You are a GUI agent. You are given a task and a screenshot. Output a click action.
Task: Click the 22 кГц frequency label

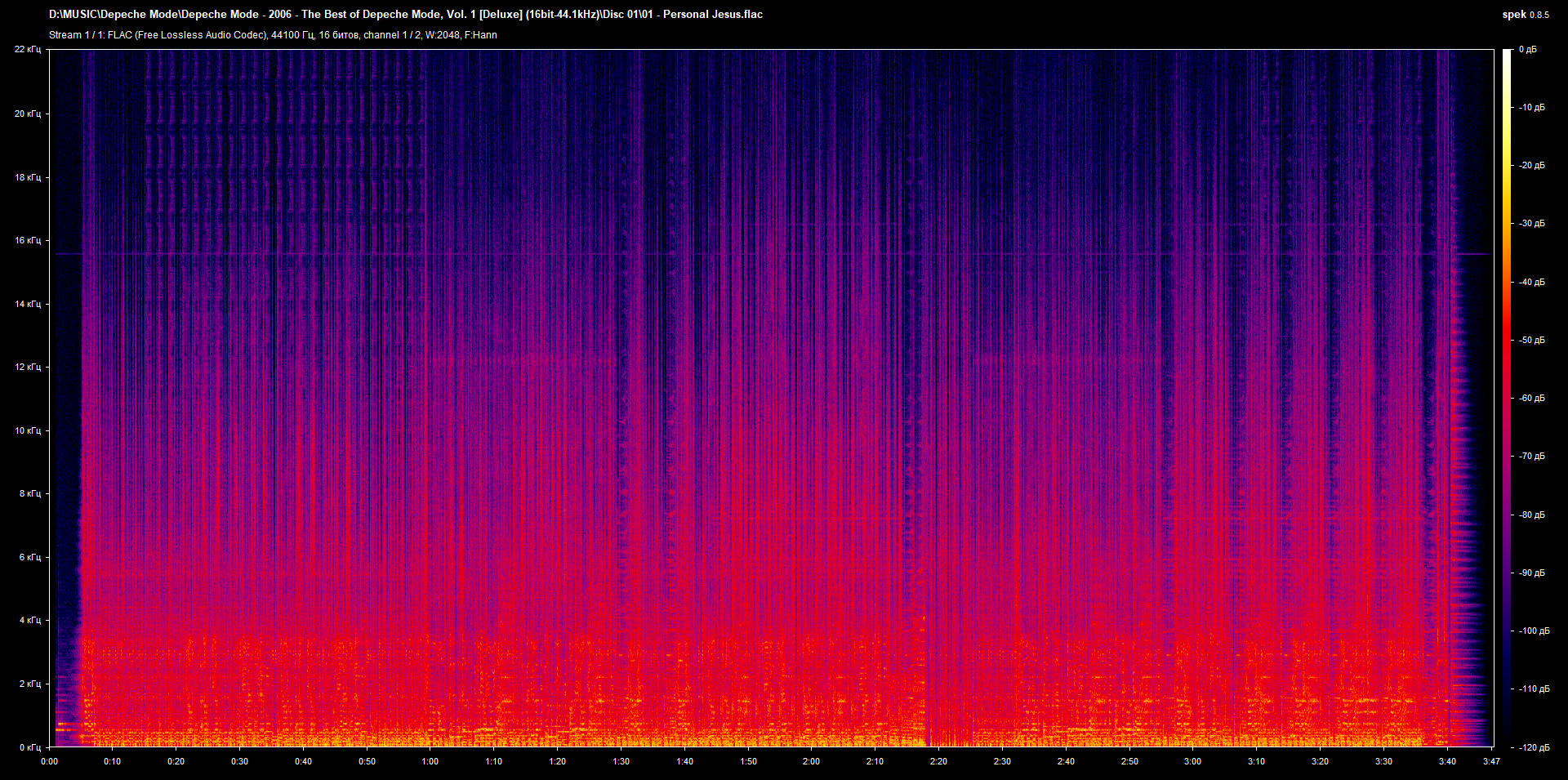click(x=27, y=50)
